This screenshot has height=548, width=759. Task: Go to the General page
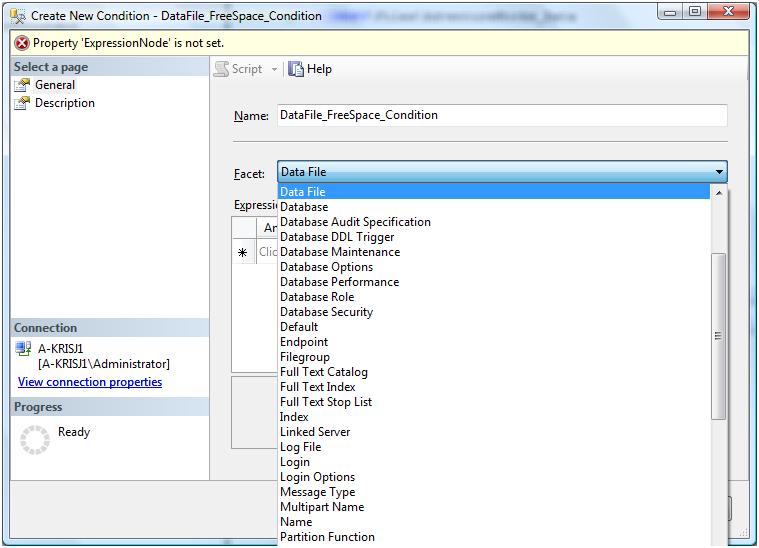click(x=55, y=85)
